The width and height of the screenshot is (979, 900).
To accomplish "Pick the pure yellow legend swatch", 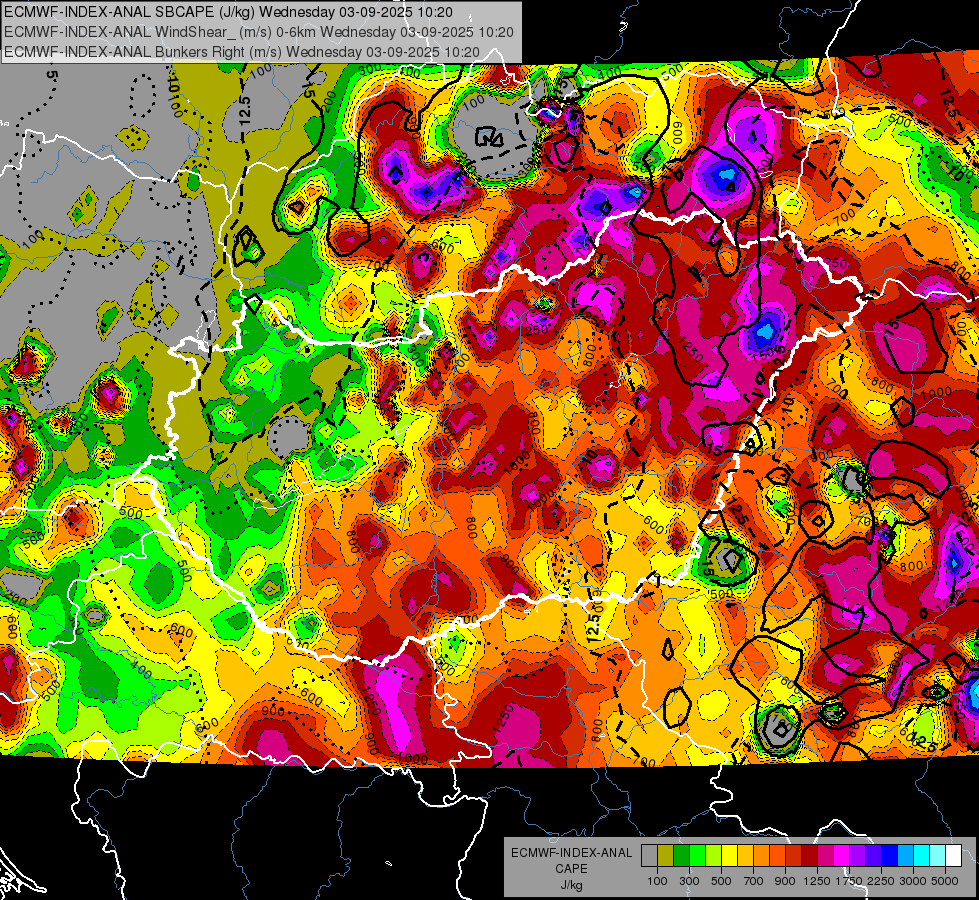I will (x=729, y=856).
